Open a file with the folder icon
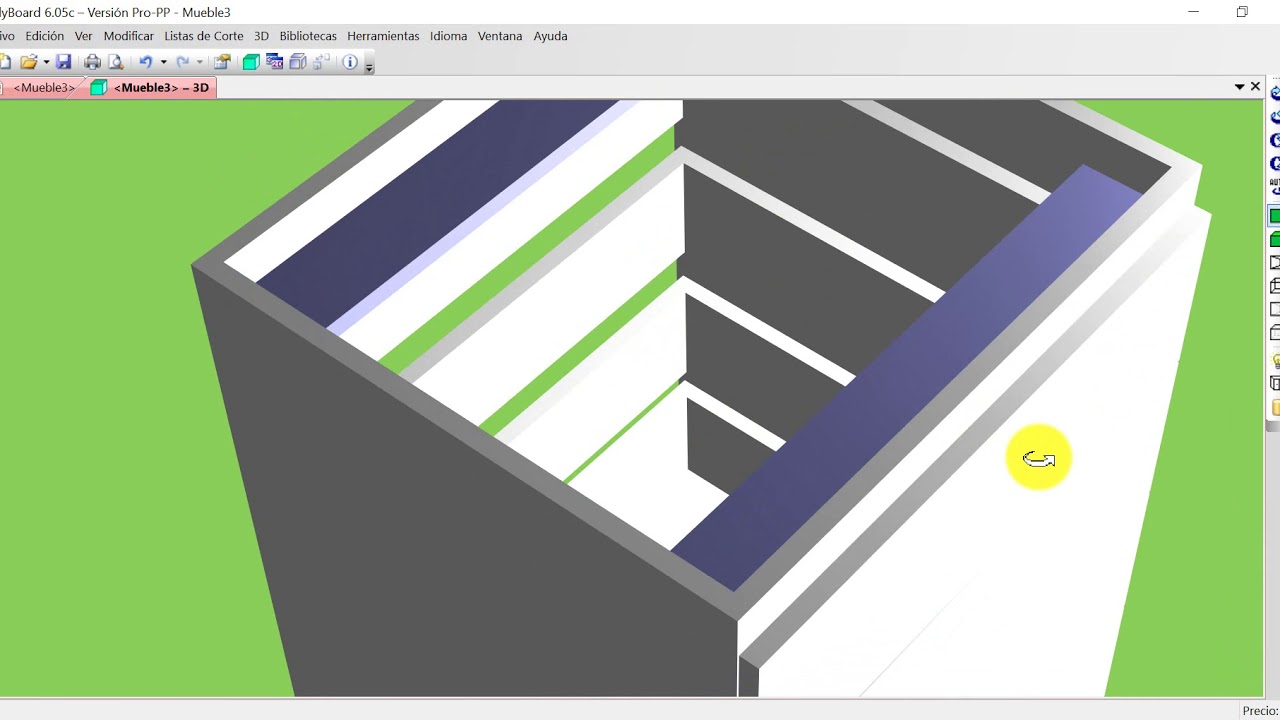Screen dimensions: 1280x720 click(28, 62)
